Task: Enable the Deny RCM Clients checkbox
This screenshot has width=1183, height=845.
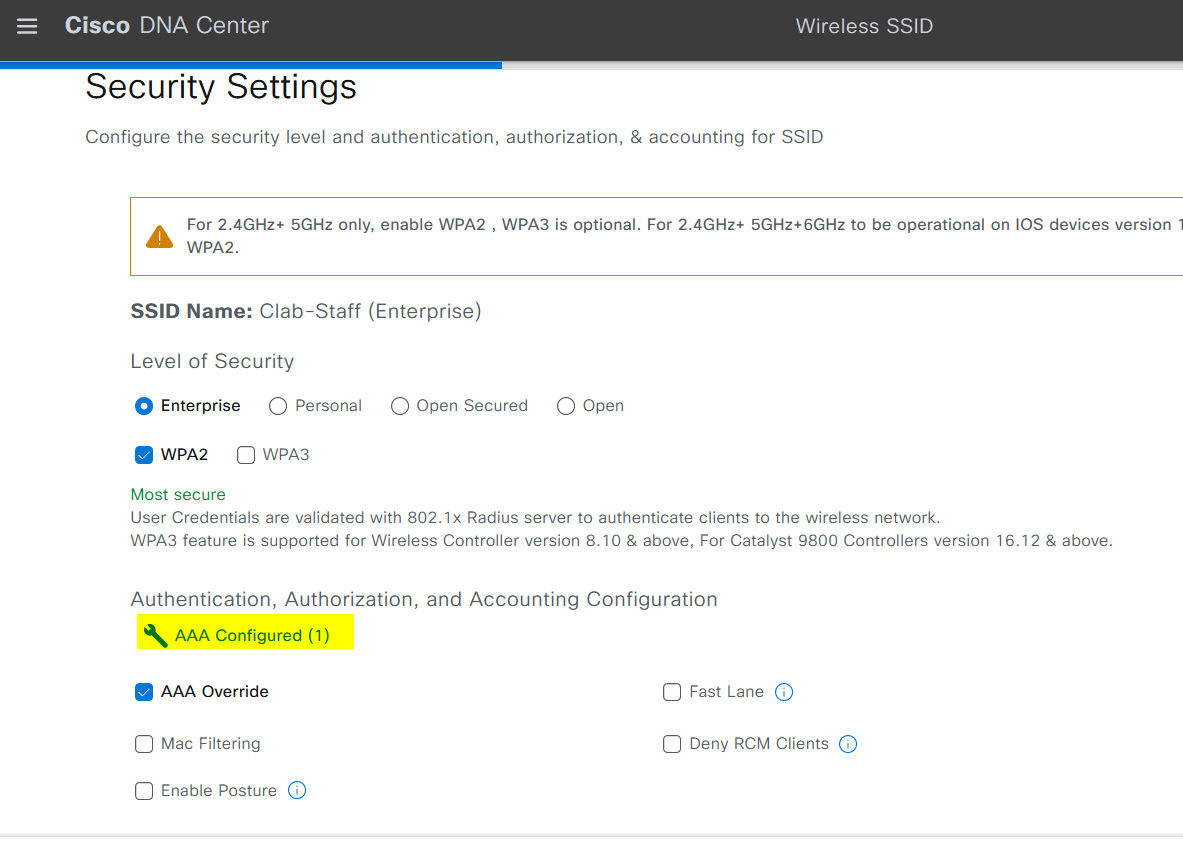Action: [671, 744]
